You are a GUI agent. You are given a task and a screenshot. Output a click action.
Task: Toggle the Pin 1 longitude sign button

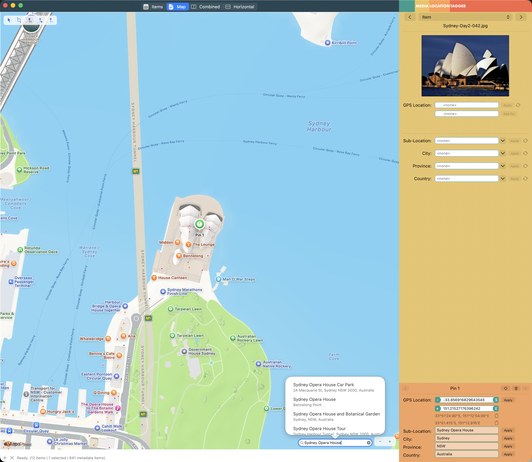pos(438,408)
